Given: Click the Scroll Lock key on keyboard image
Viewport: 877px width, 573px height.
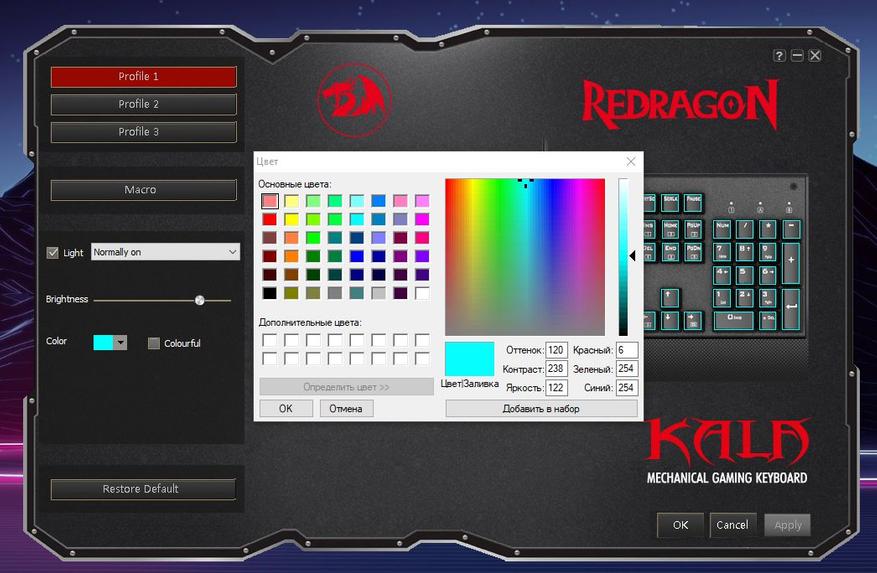Looking at the screenshot, I should click(670, 203).
